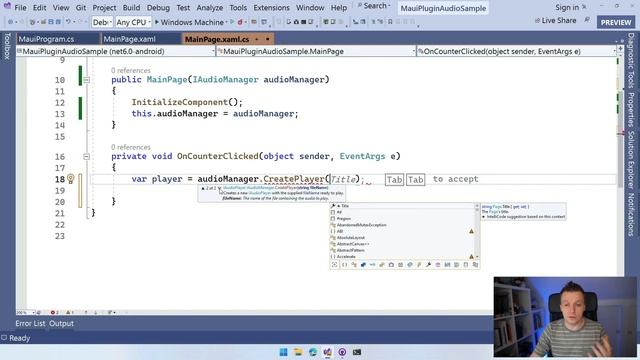Open File Explorer from taskbar
Viewport: 640px width, 360px height.
298,352
